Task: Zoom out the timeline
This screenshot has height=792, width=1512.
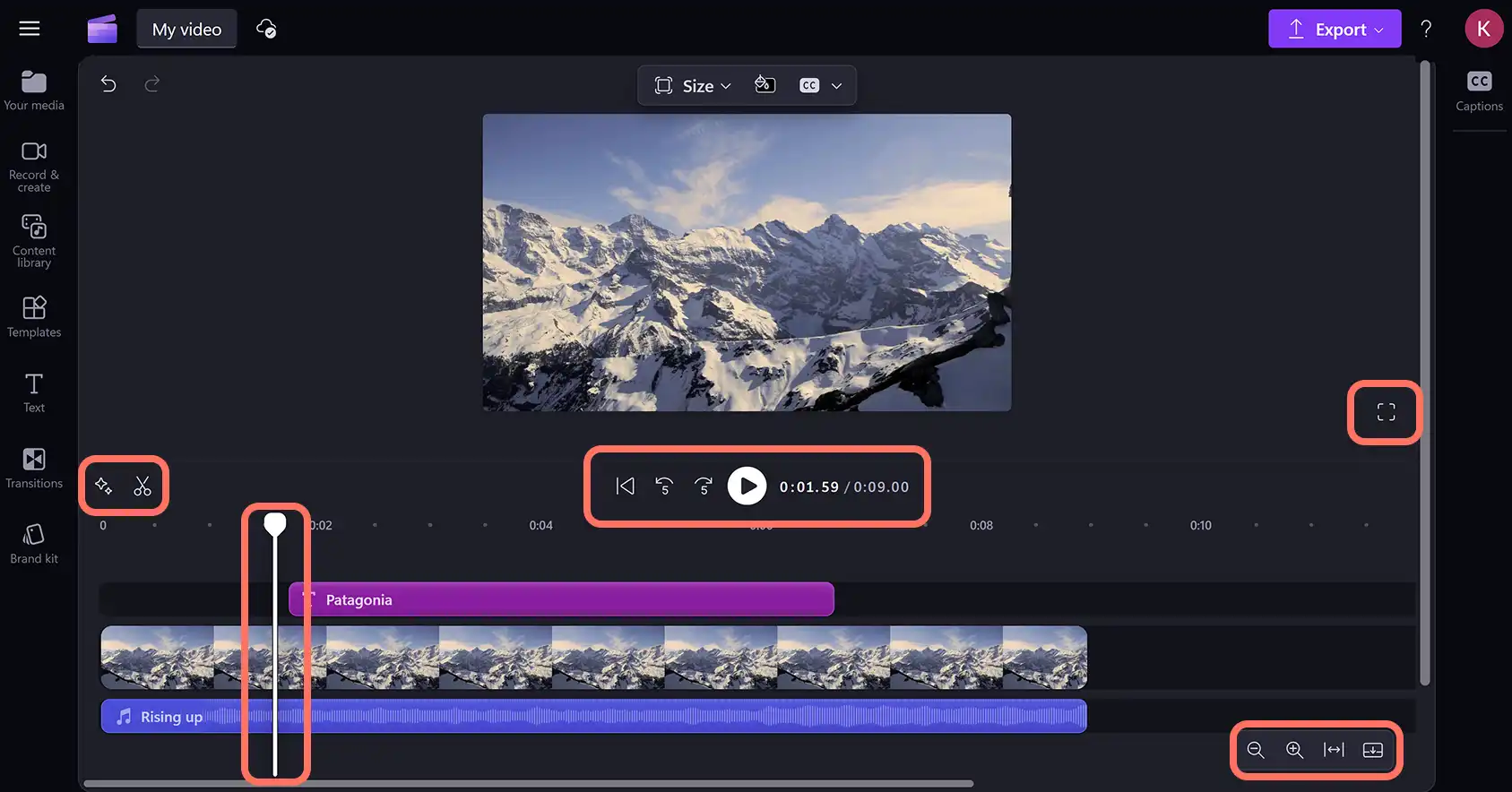Action: (x=1256, y=750)
